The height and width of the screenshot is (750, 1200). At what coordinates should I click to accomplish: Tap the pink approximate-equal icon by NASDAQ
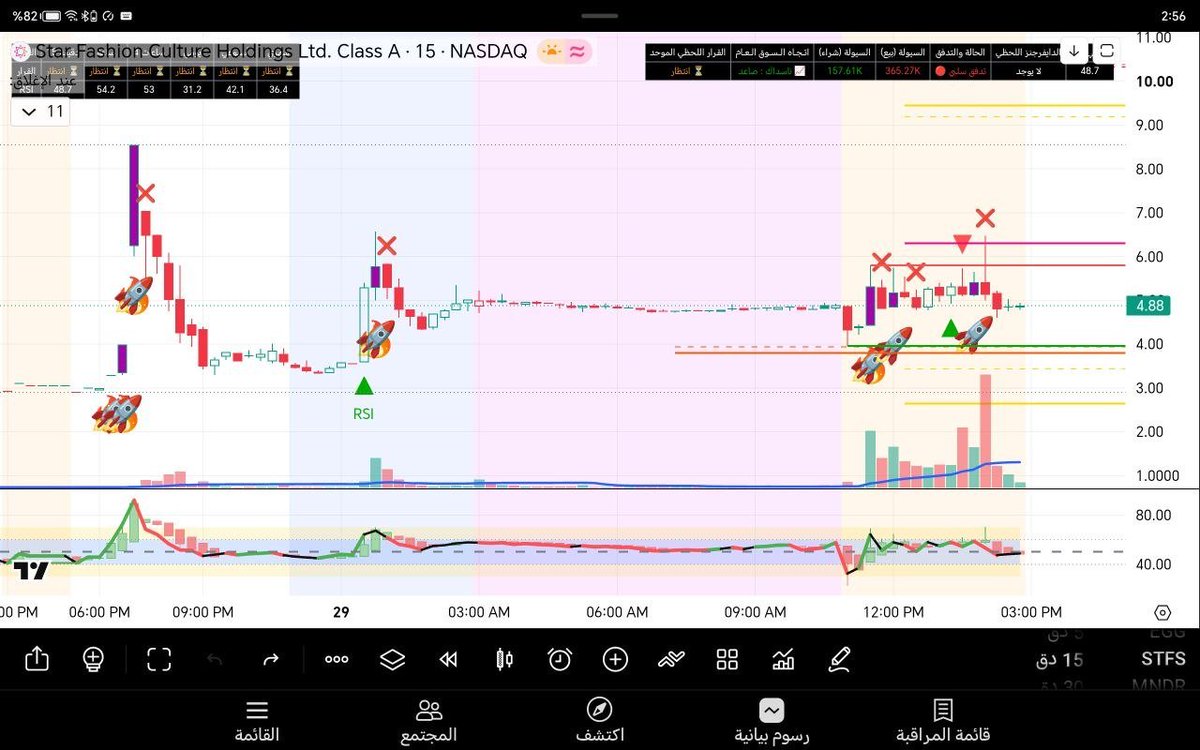tap(577, 52)
